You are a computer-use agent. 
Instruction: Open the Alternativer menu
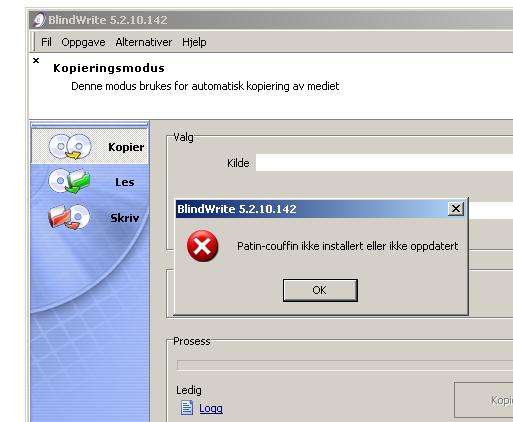[144, 42]
